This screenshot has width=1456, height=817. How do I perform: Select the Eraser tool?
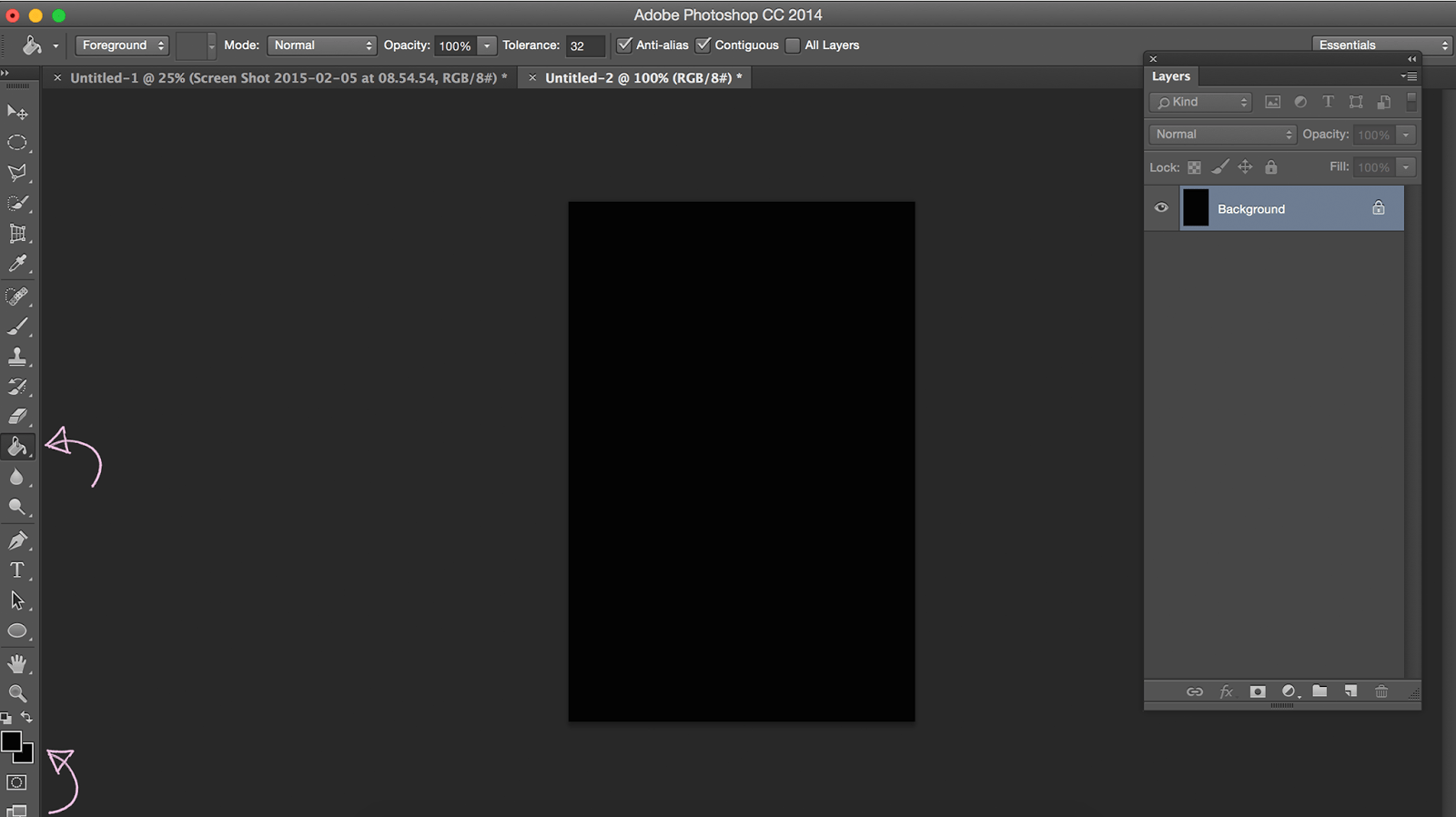tap(17, 417)
